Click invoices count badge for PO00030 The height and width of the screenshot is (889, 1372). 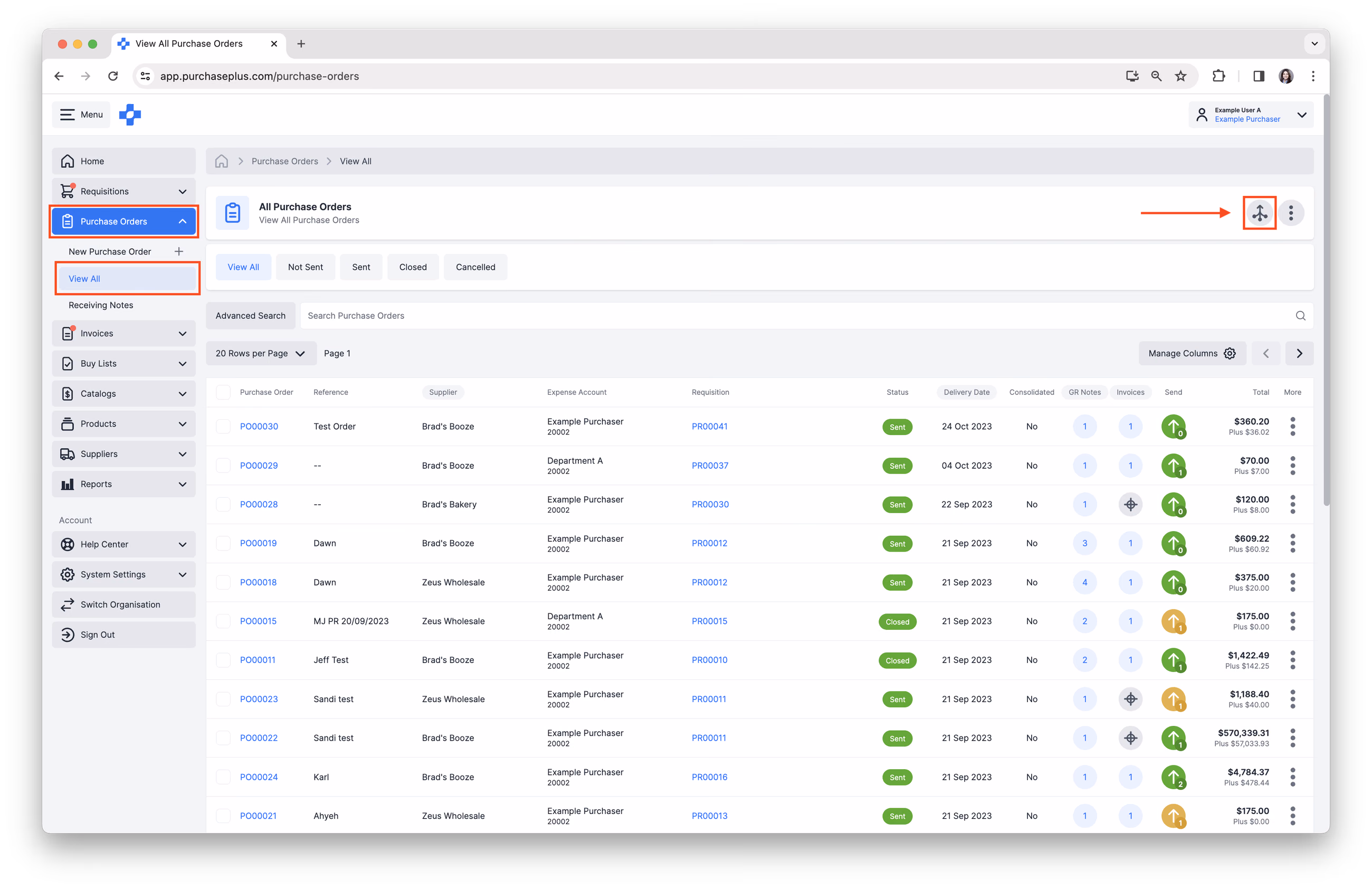point(1130,427)
